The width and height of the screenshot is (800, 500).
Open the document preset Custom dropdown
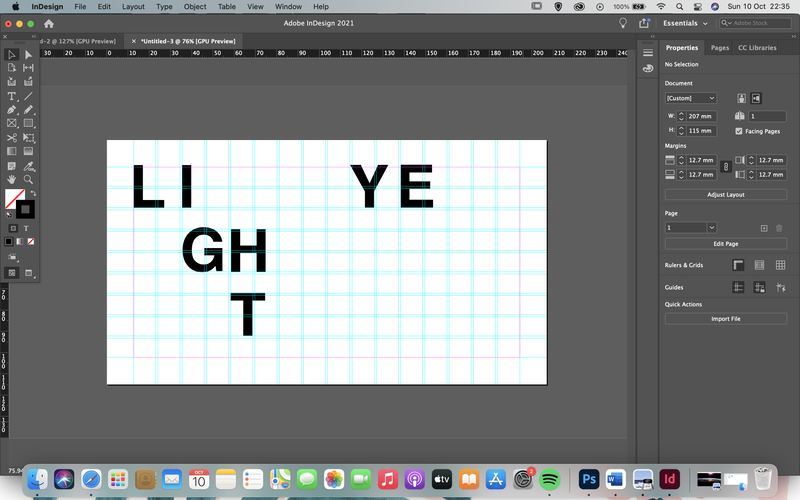coord(690,98)
